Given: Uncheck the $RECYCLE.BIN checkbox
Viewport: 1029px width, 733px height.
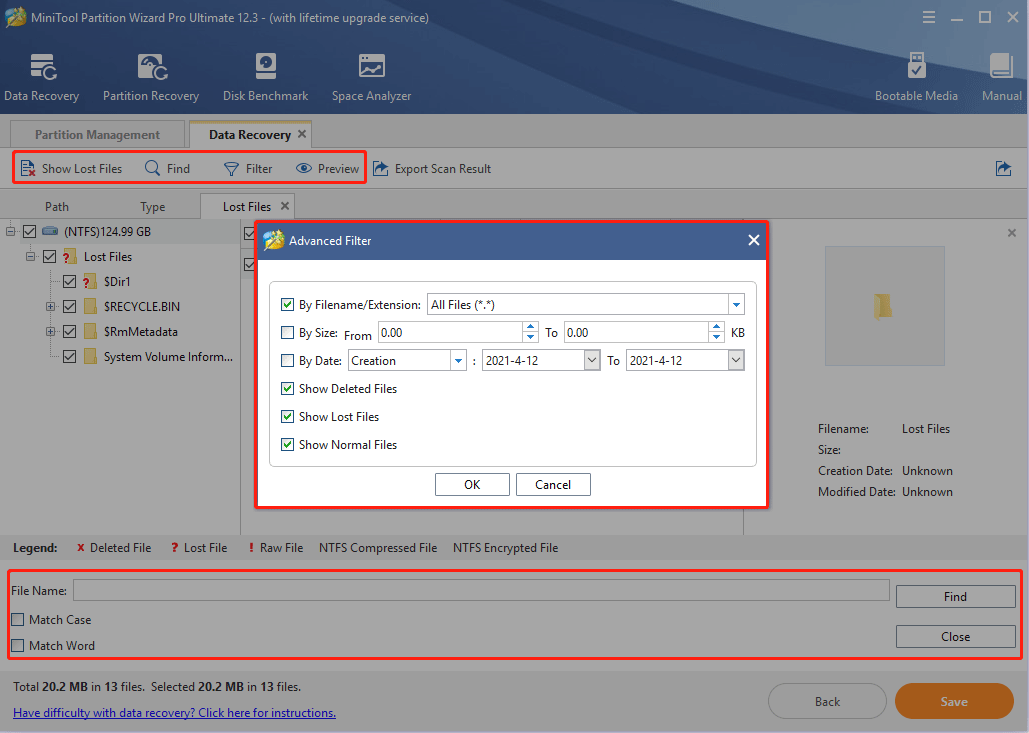Looking at the screenshot, I should point(70,306).
